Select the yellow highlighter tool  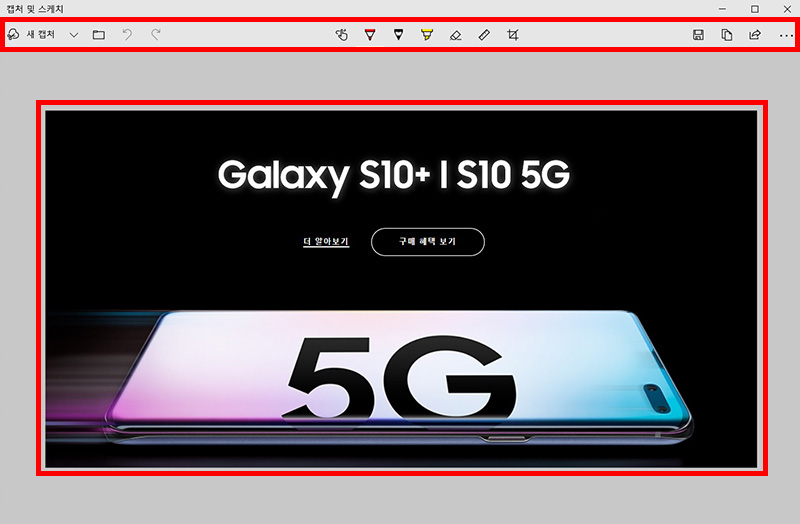[x=427, y=35]
